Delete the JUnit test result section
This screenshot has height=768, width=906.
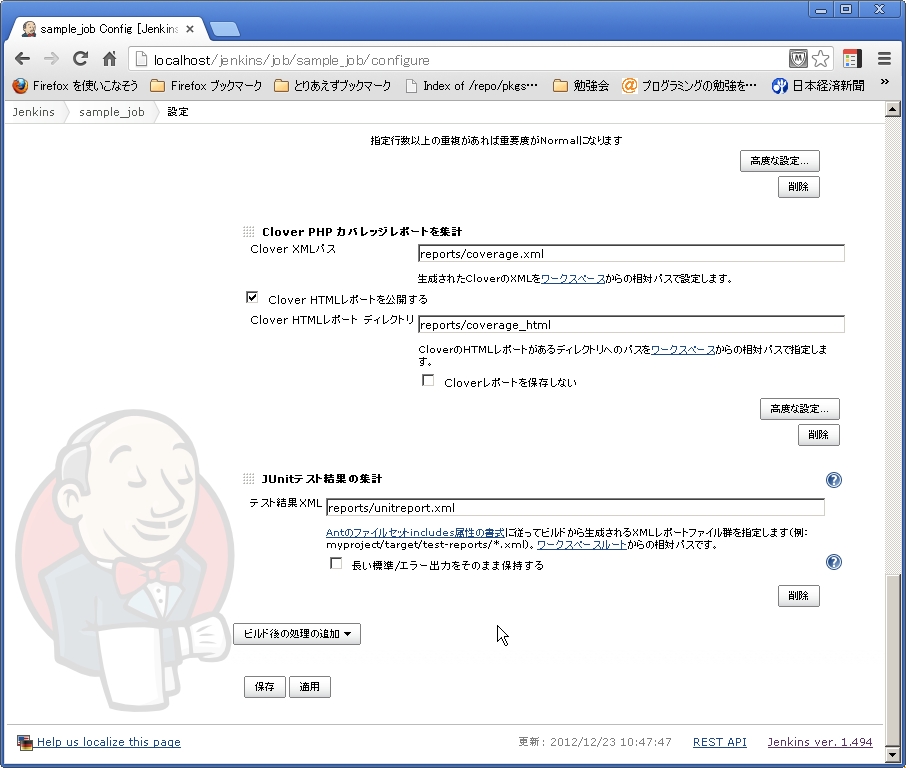pyautogui.click(x=799, y=596)
